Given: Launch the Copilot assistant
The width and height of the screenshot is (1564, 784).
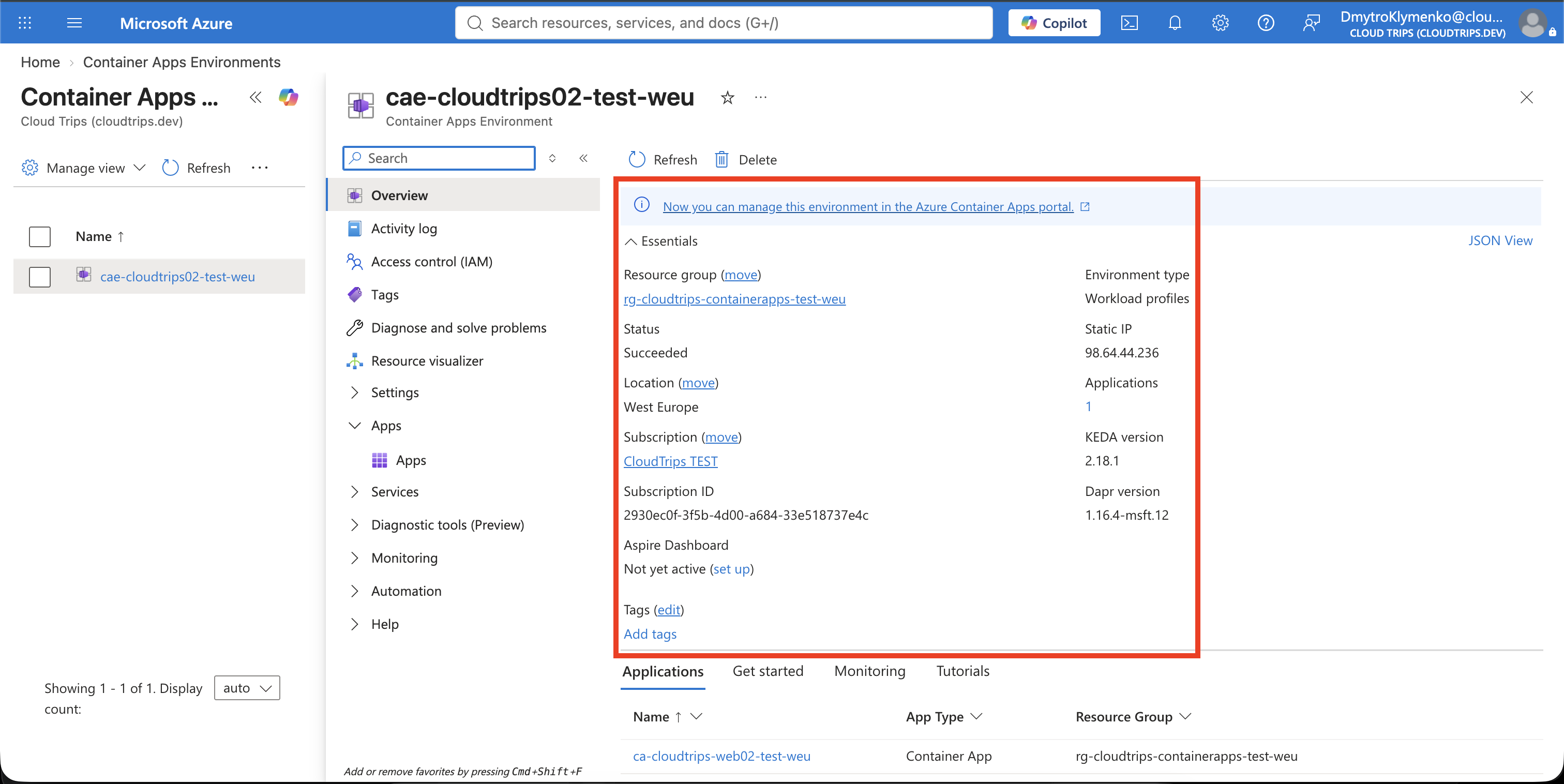Looking at the screenshot, I should (1054, 23).
